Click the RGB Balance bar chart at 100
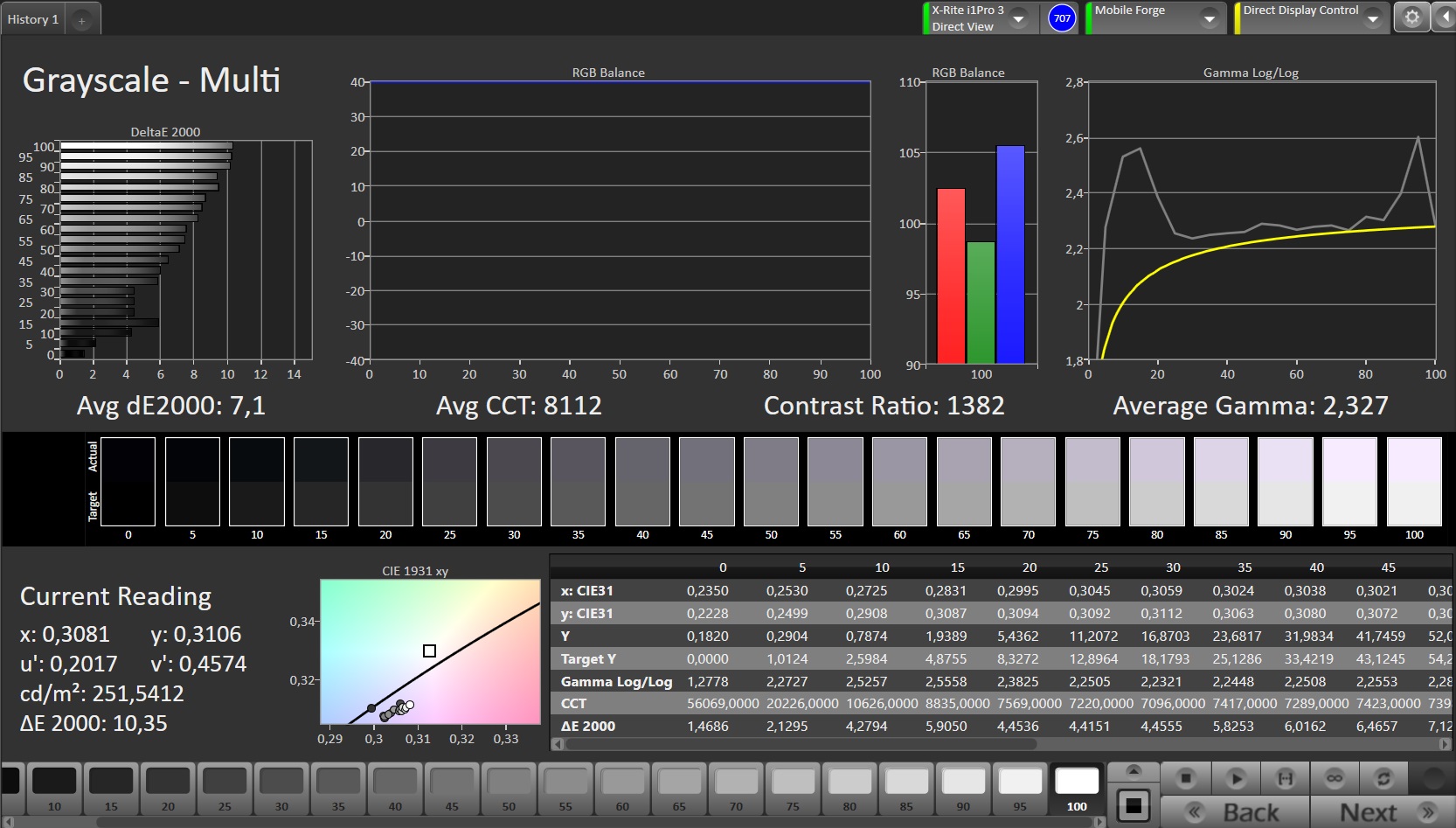This screenshot has width=1456, height=828. (x=981, y=222)
